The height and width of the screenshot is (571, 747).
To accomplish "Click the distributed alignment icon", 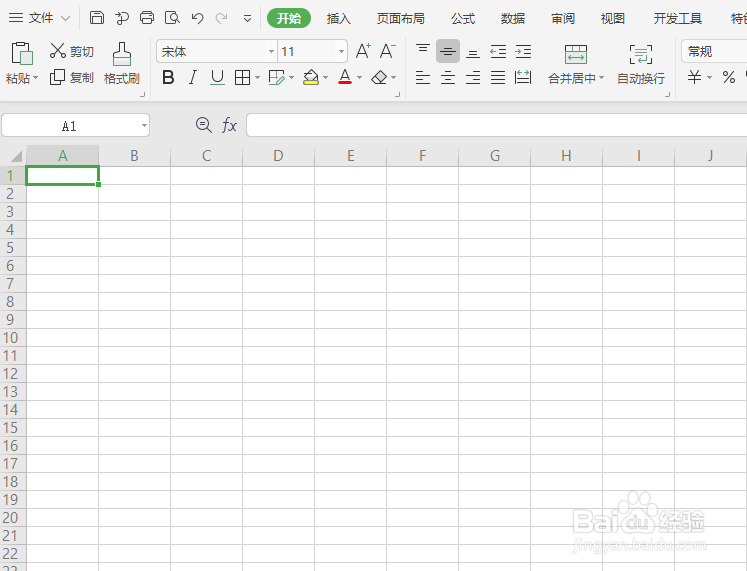I will click(x=523, y=77).
